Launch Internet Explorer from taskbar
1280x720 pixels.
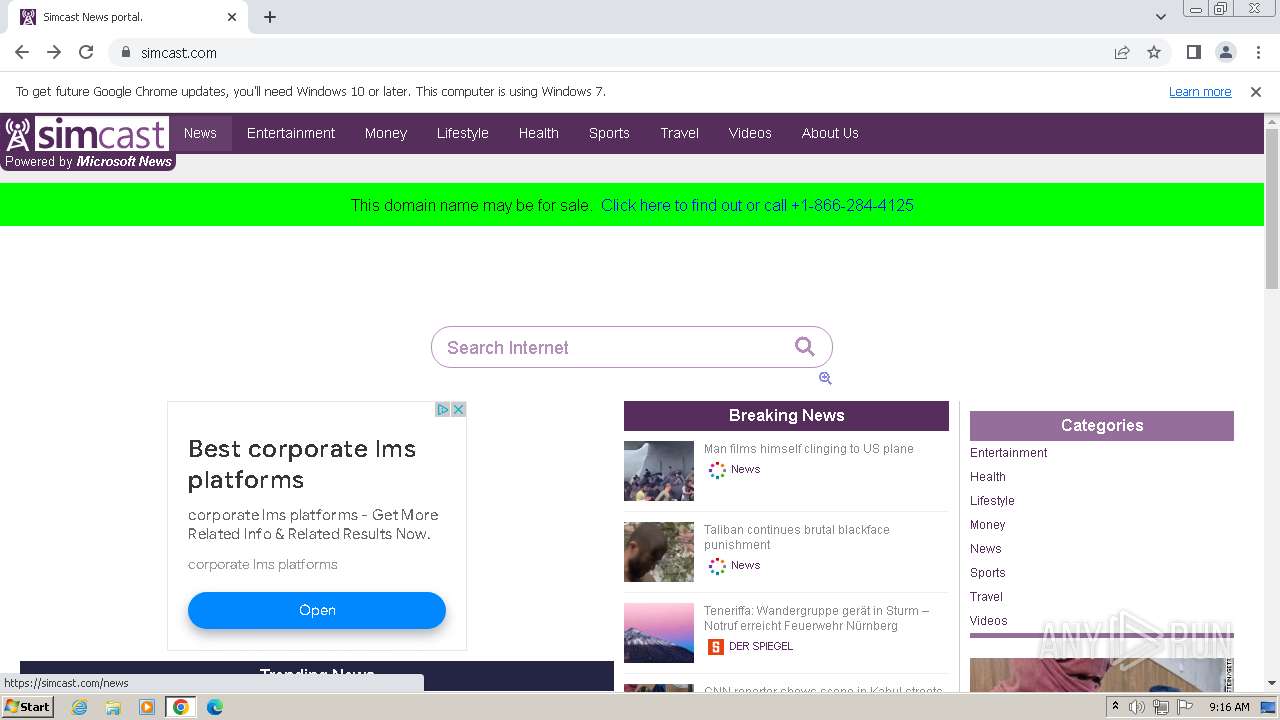(x=80, y=707)
